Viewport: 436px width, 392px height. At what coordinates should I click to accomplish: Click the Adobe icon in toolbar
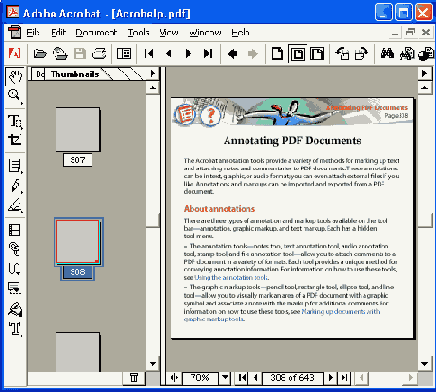click(x=14, y=53)
